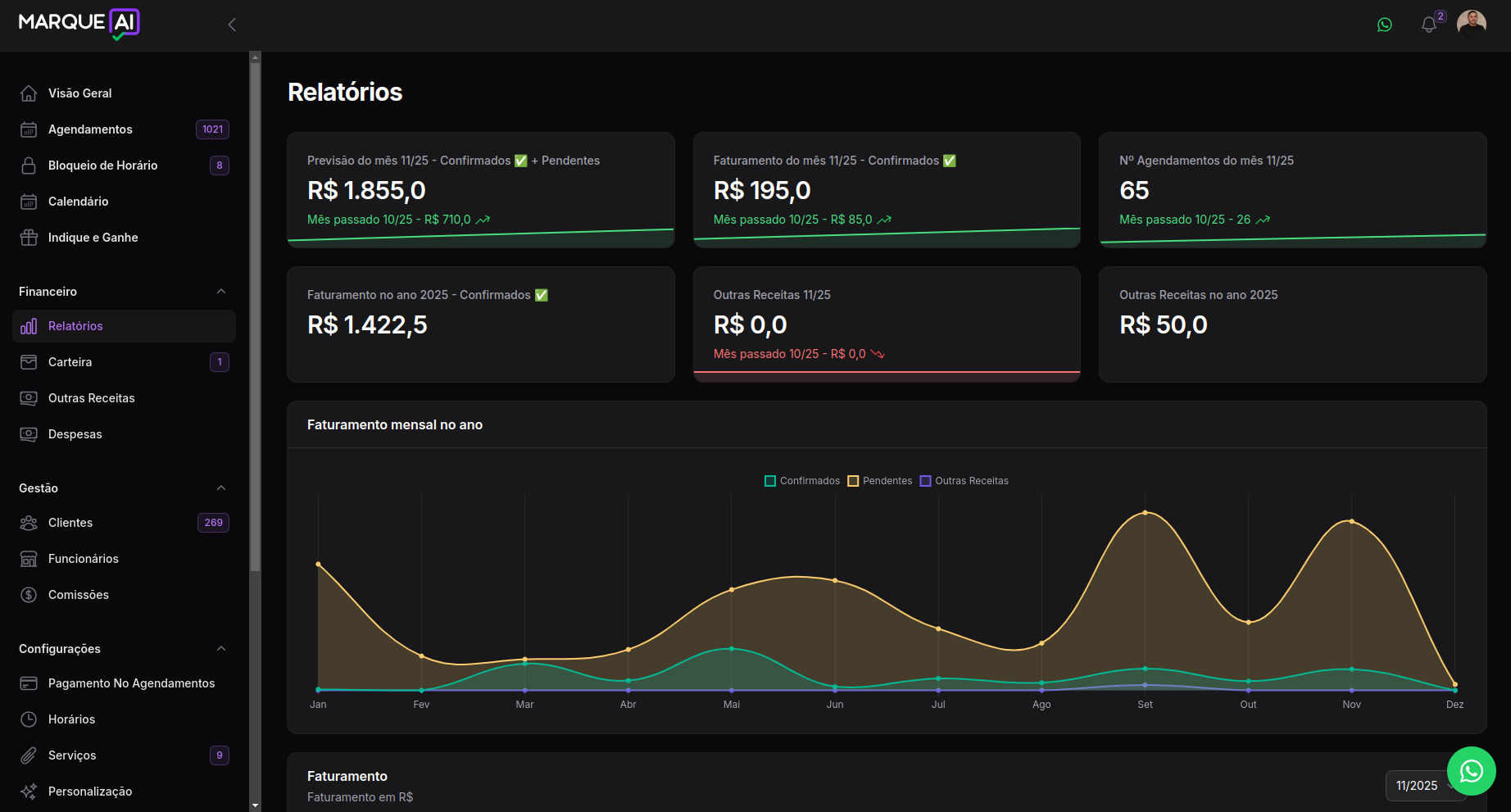Image resolution: width=1511 pixels, height=812 pixels.
Task: Collapse the Financeiro section
Action: point(221,292)
